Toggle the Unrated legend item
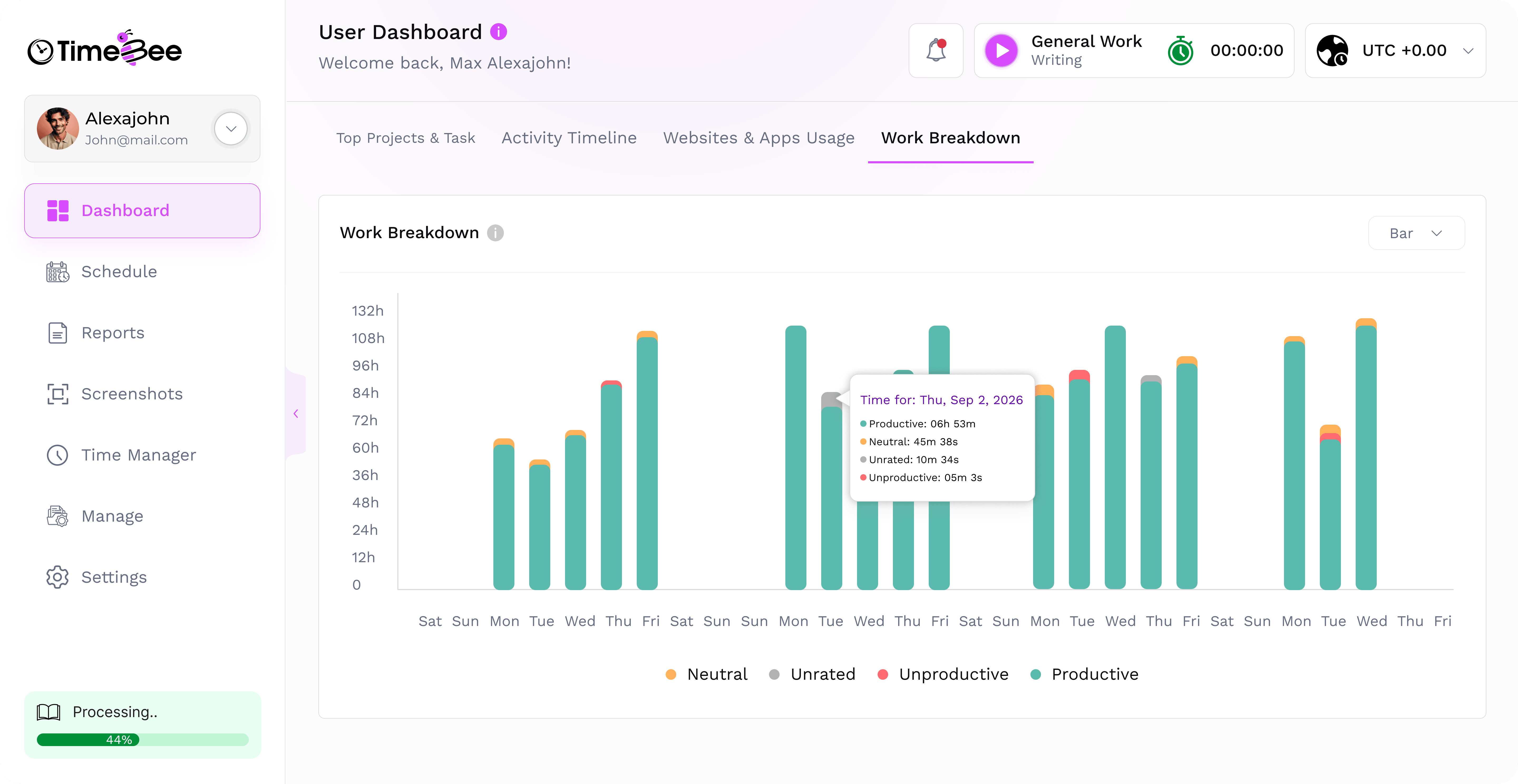The image size is (1518, 784). pyautogui.click(x=812, y=674)
